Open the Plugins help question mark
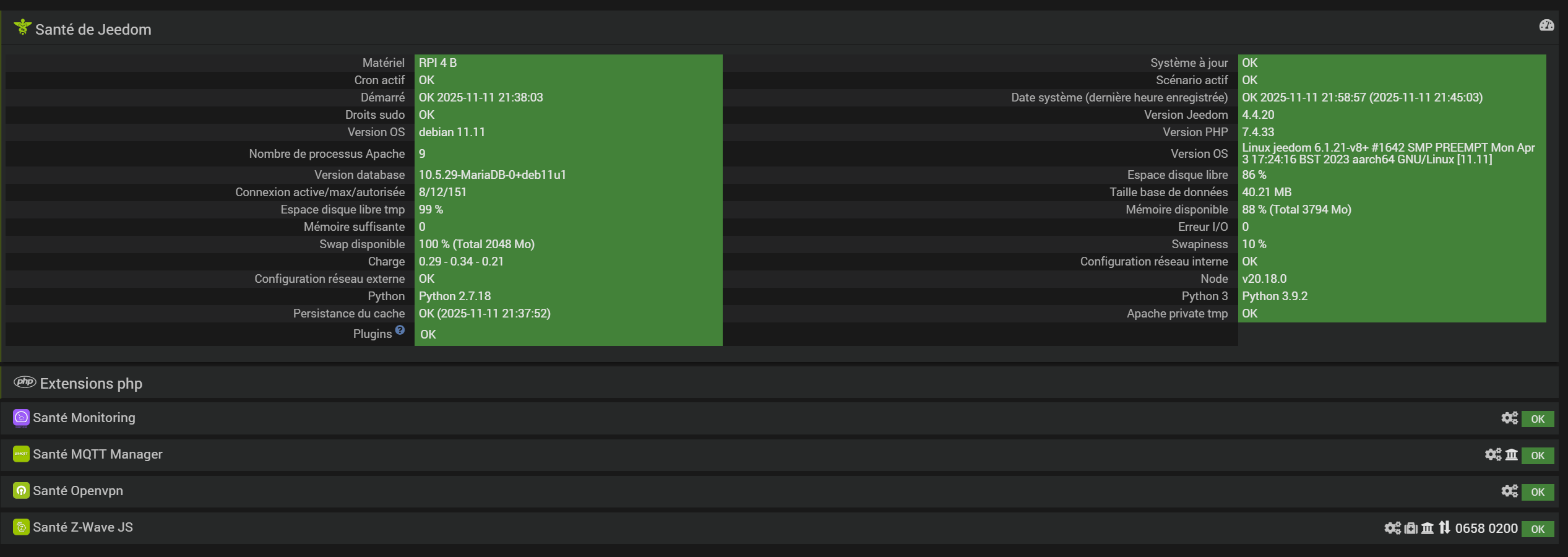The width and height of the screenshot is (1568, 557). (x=400, y=330)
